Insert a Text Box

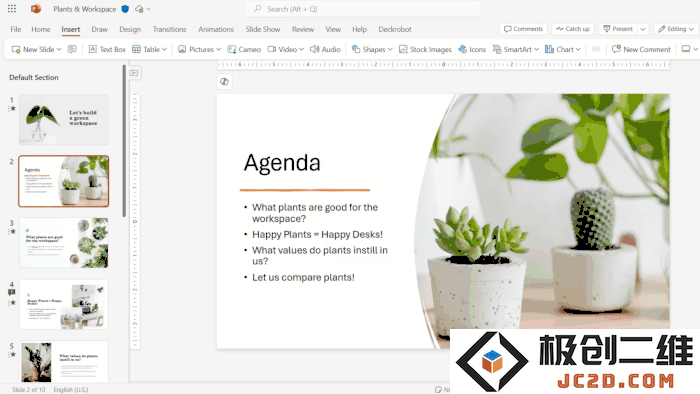coord(107,49)
